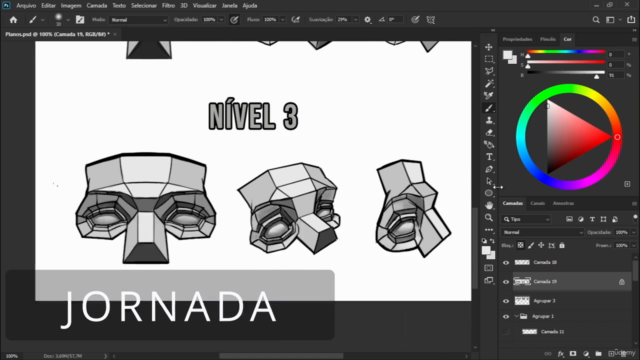640x360 pixels.
Task: Select the Path Selection tool
Action: point(489,181)
